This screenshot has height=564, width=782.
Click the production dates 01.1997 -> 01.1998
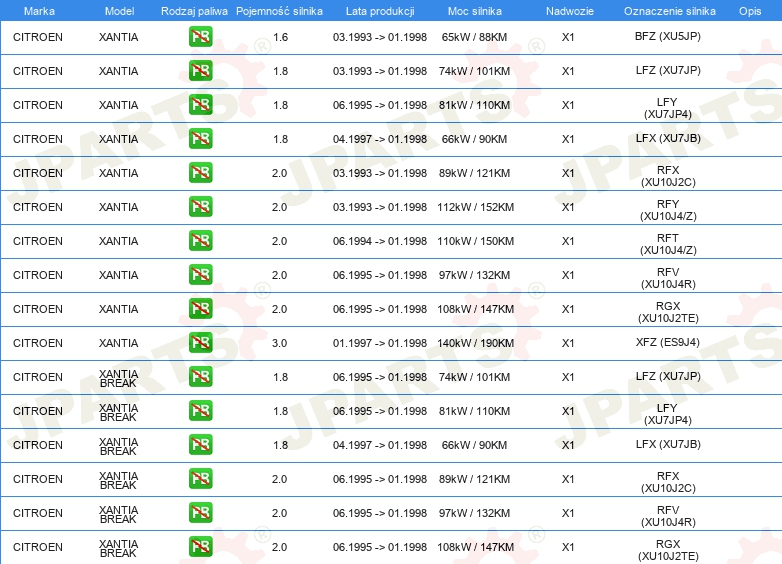(x=380, y=343)
